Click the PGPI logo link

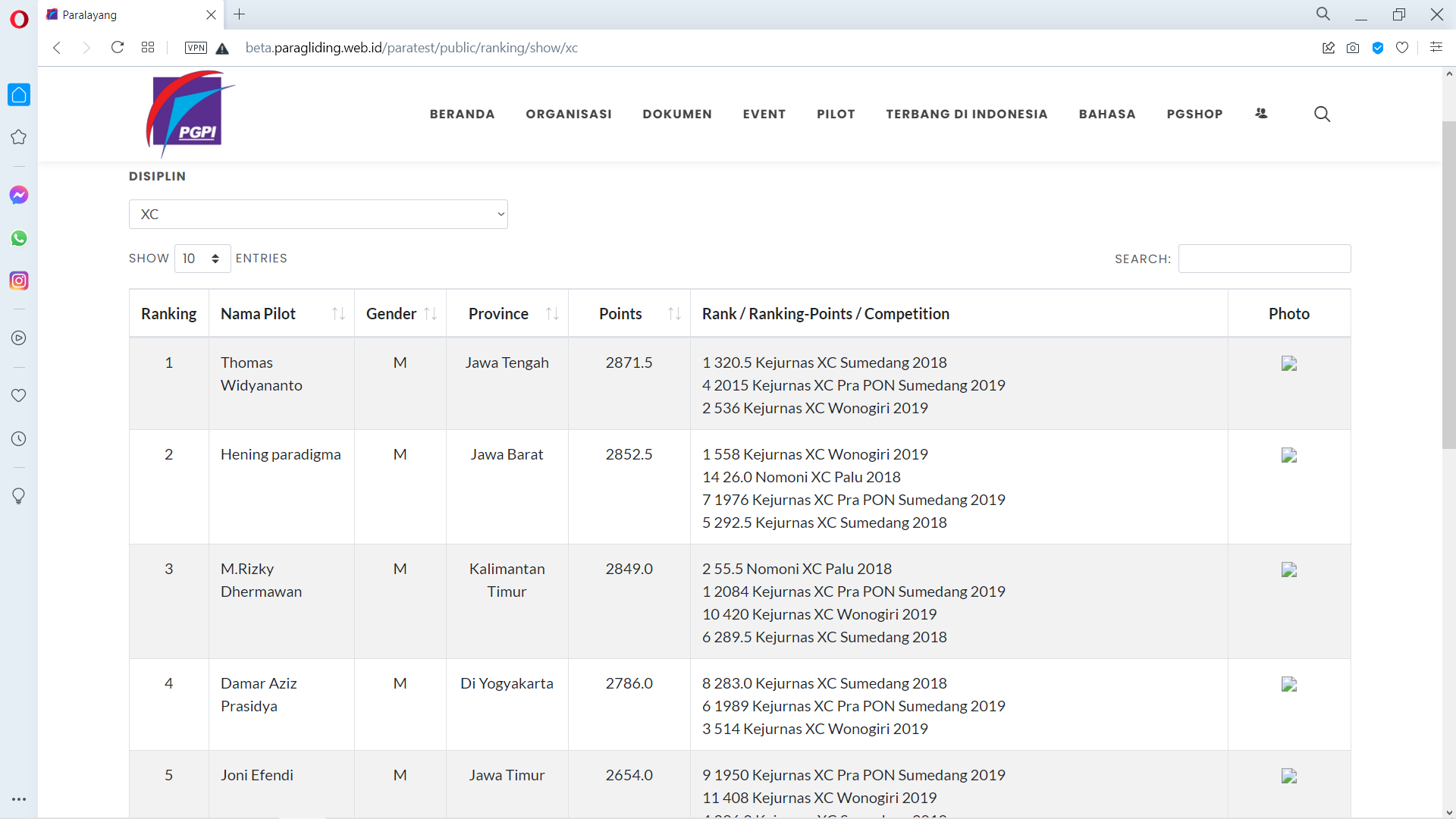[x=190, y=114]
